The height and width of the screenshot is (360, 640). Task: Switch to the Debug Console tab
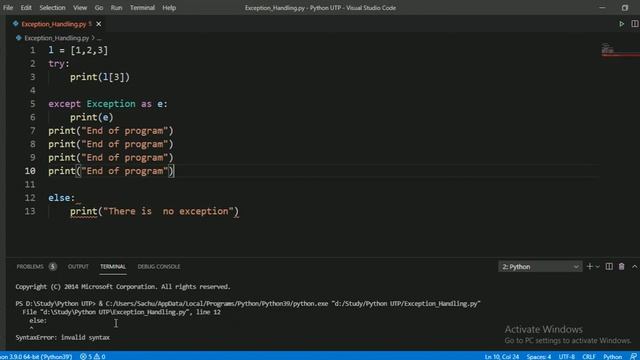pos(159,267)
